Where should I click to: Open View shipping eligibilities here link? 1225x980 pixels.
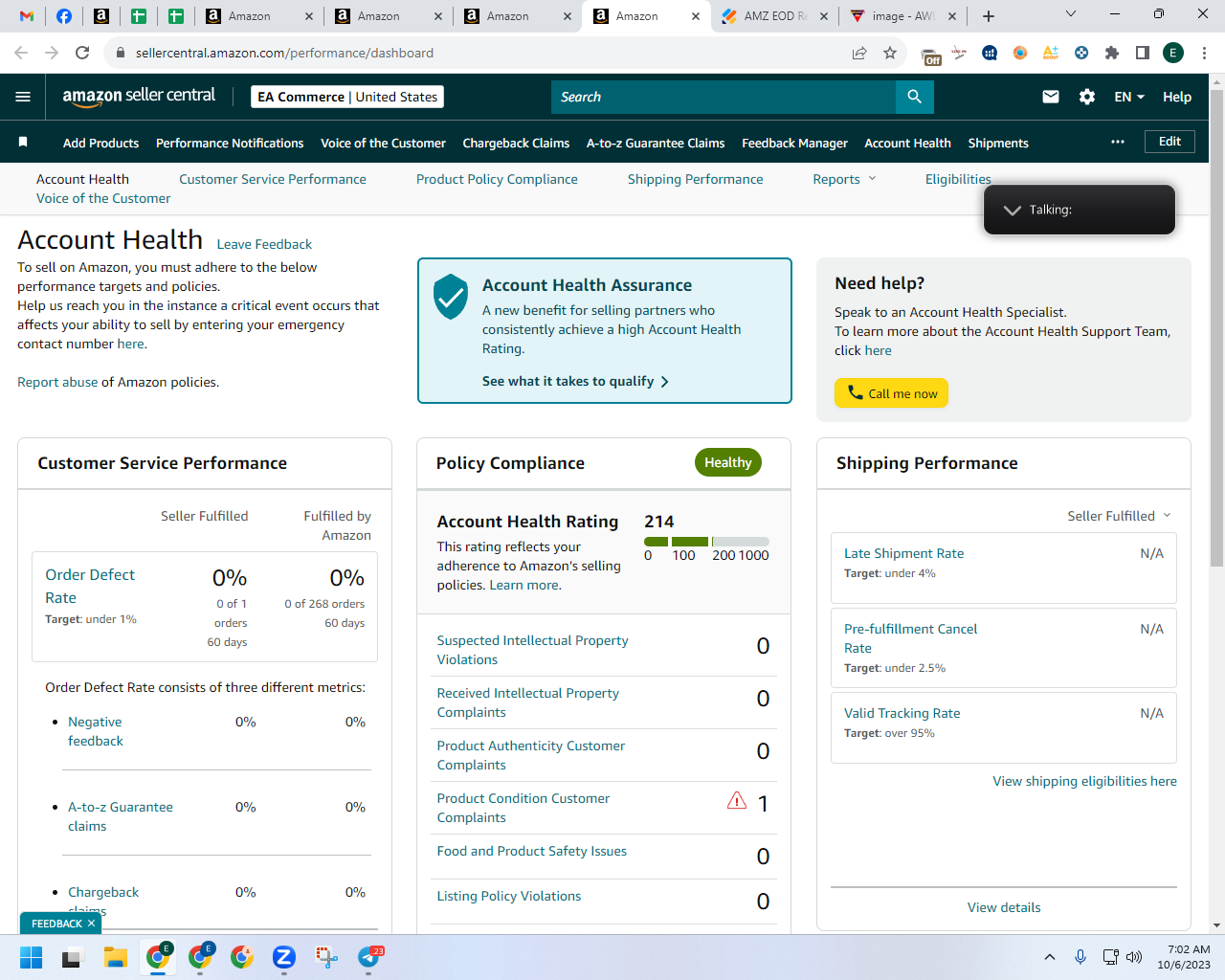(x=1084, y=781)
